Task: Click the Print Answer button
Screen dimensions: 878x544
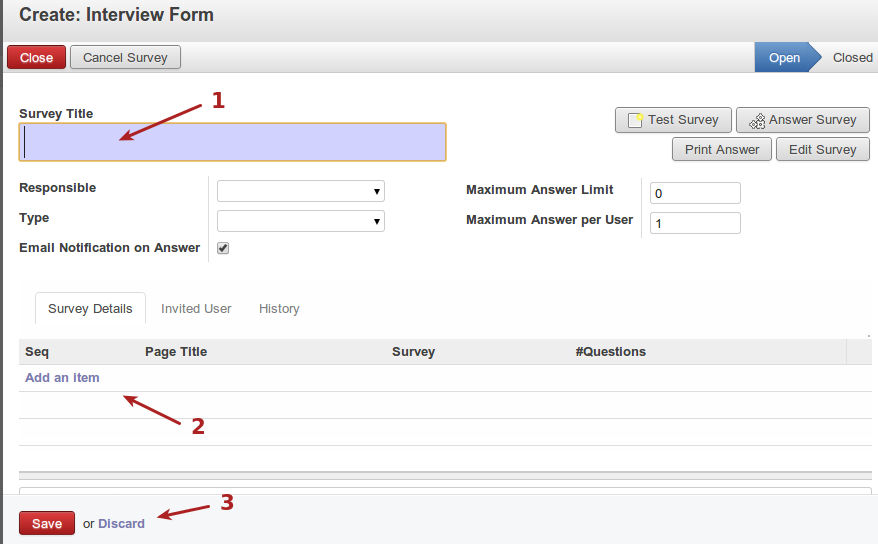Action: click(x=722, y=150)
